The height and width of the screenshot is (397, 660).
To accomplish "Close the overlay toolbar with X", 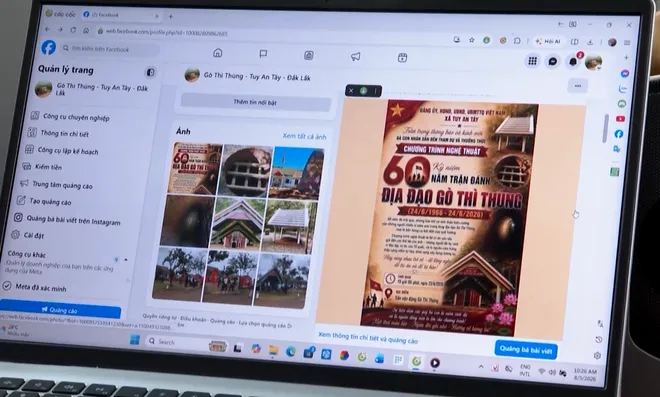I will click(x=351, y=91).
